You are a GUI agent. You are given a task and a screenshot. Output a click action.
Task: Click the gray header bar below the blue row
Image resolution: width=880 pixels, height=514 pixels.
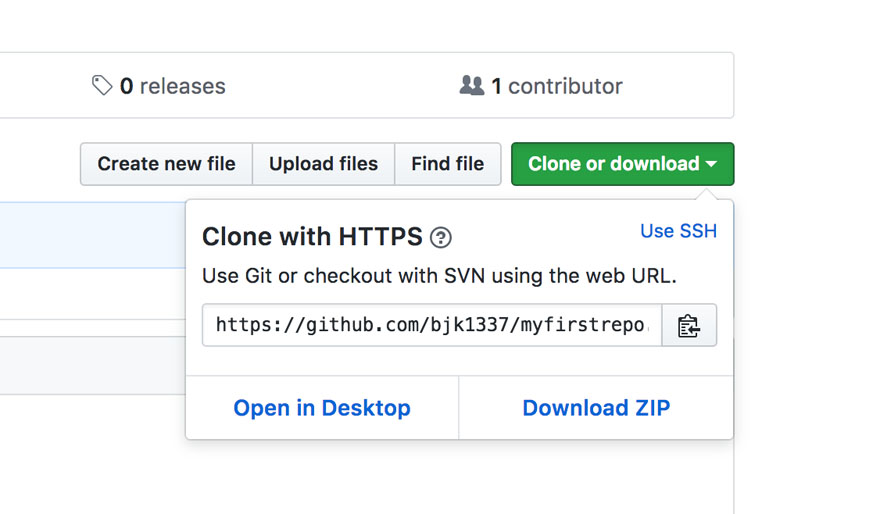(x=90, y=365)
